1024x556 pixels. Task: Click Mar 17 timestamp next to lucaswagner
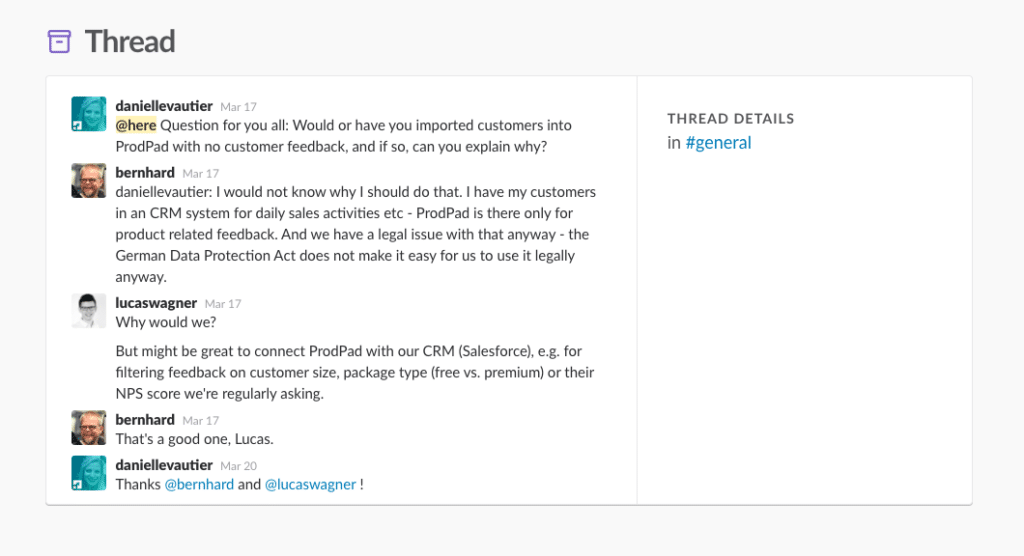coord(222,304)
